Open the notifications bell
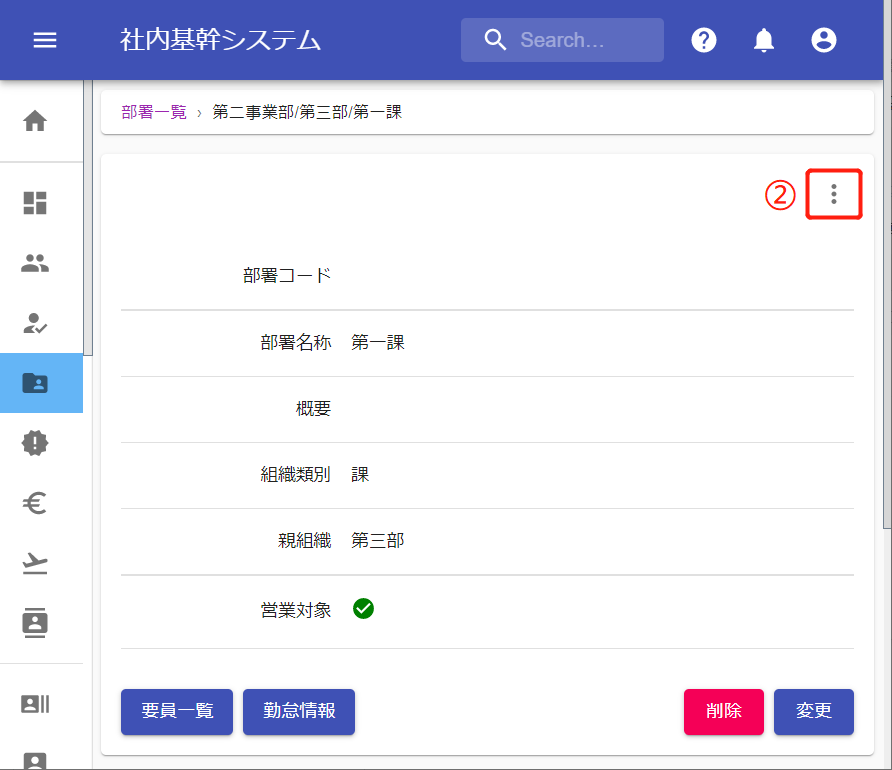The image size is (892, 770). [764, 40]
